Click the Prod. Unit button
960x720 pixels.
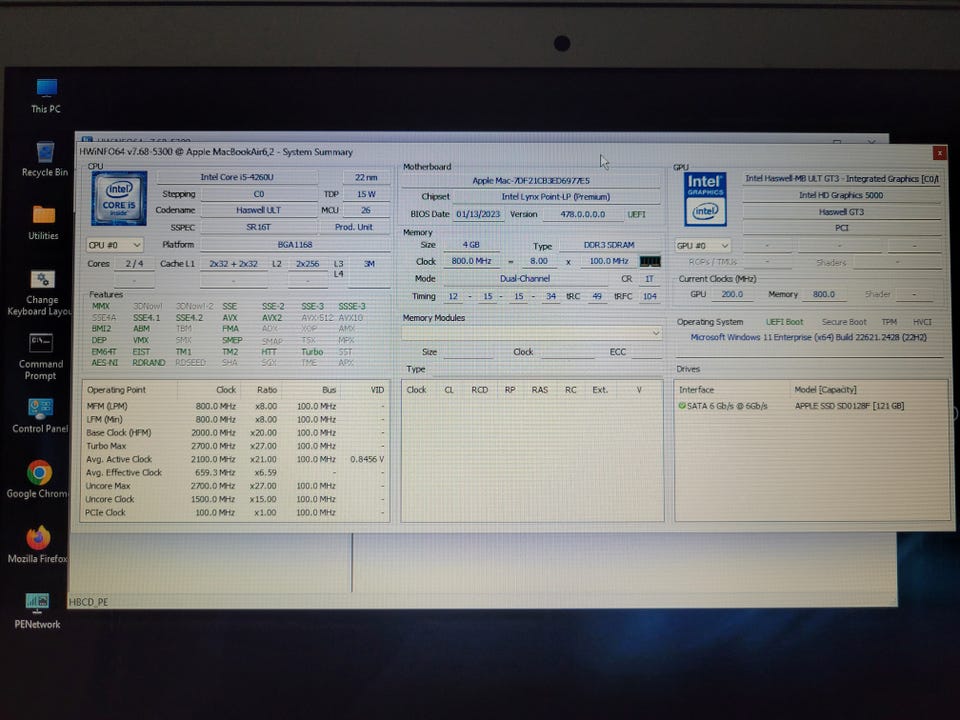(354, 227)
